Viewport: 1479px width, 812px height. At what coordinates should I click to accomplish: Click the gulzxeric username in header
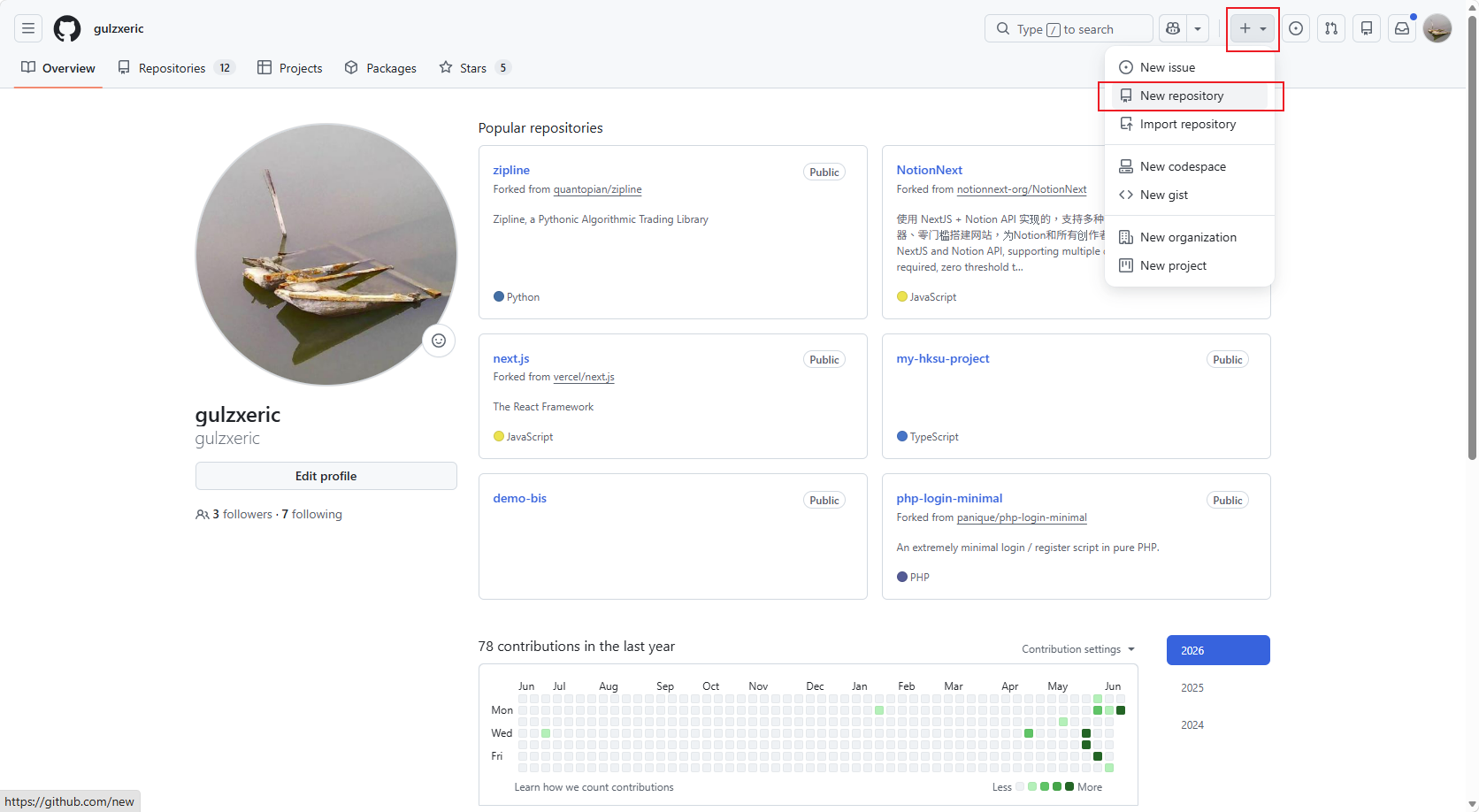[119, 28]
